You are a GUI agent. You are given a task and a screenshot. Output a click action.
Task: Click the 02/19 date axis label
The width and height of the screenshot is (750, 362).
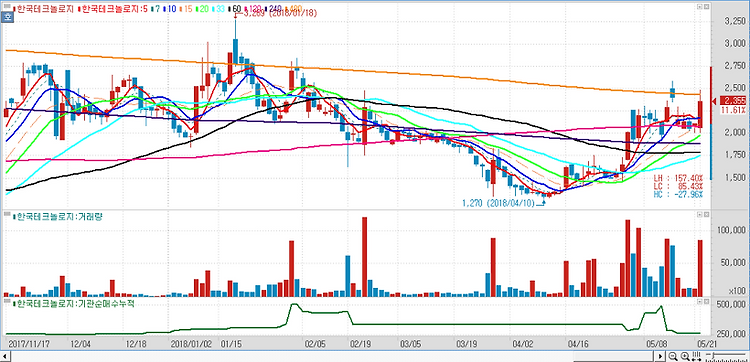tap(360, 343)
